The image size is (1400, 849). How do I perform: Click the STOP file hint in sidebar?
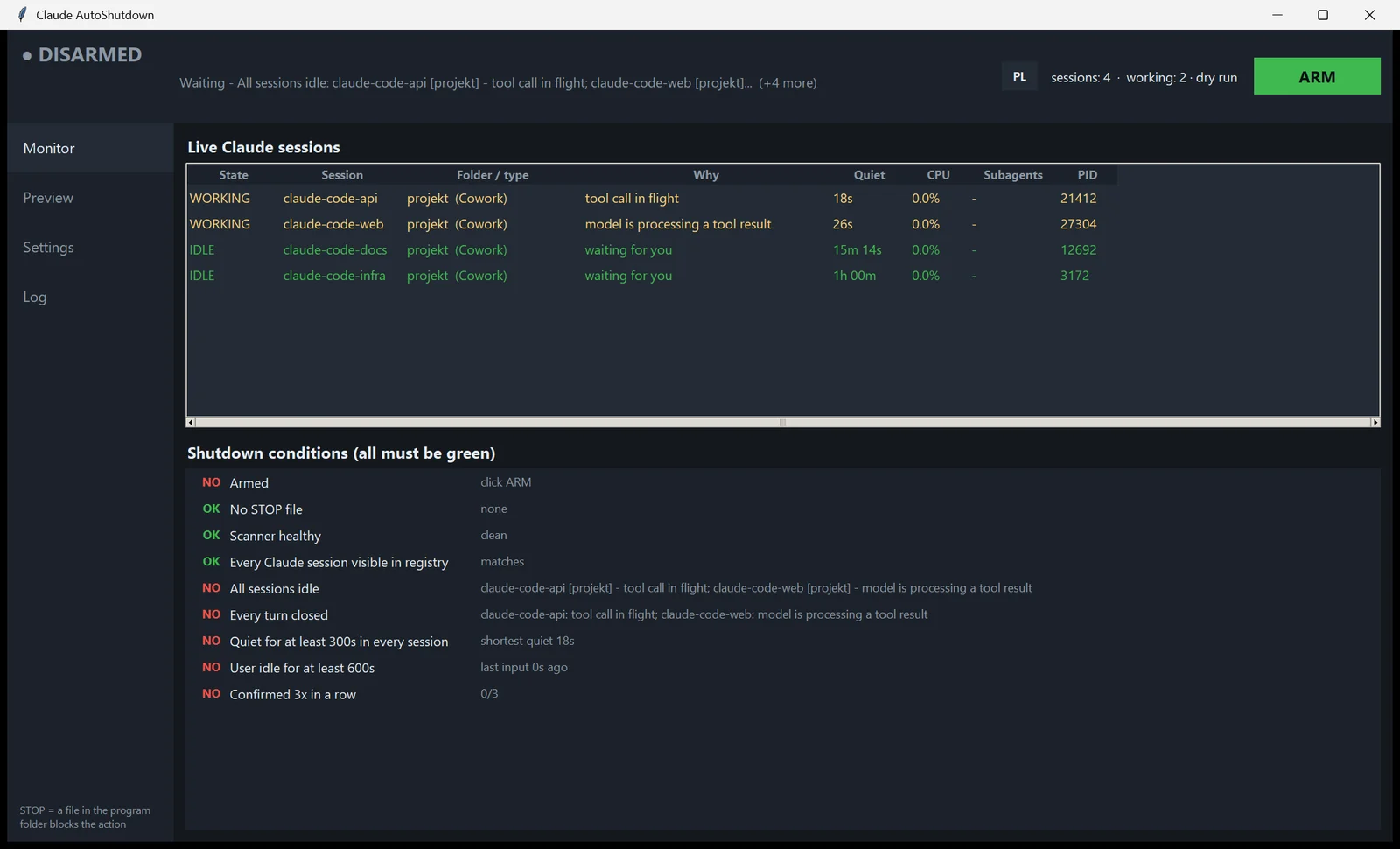coord(85,817)
